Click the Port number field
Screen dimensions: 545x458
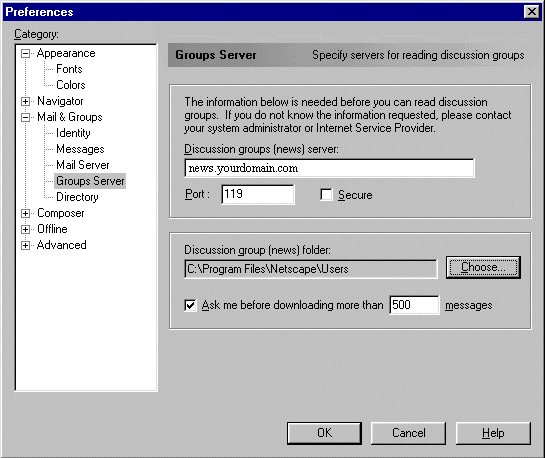(x=258, y=194)
